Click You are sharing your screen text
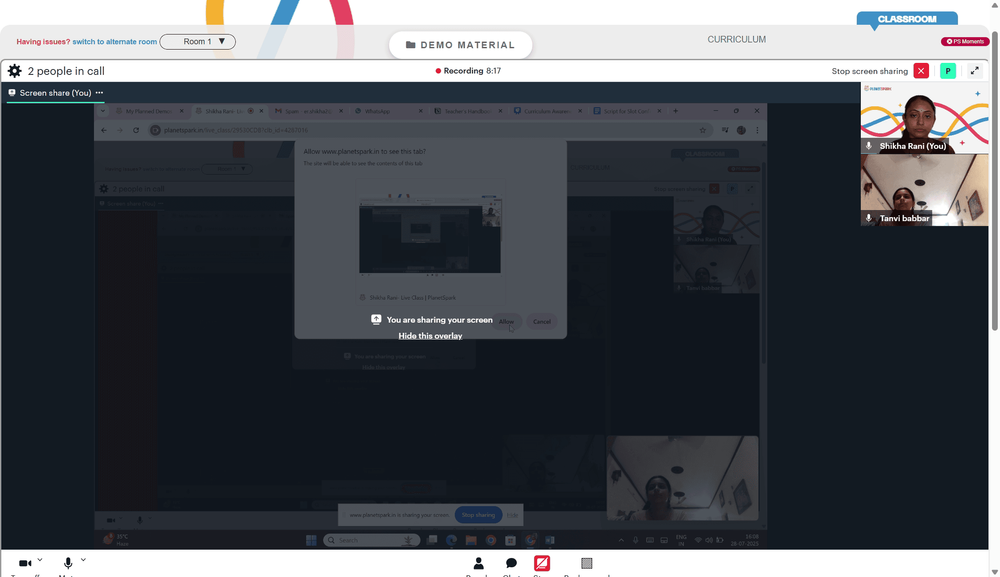Viewport: 1000px width, 577px height. [439, 320]
